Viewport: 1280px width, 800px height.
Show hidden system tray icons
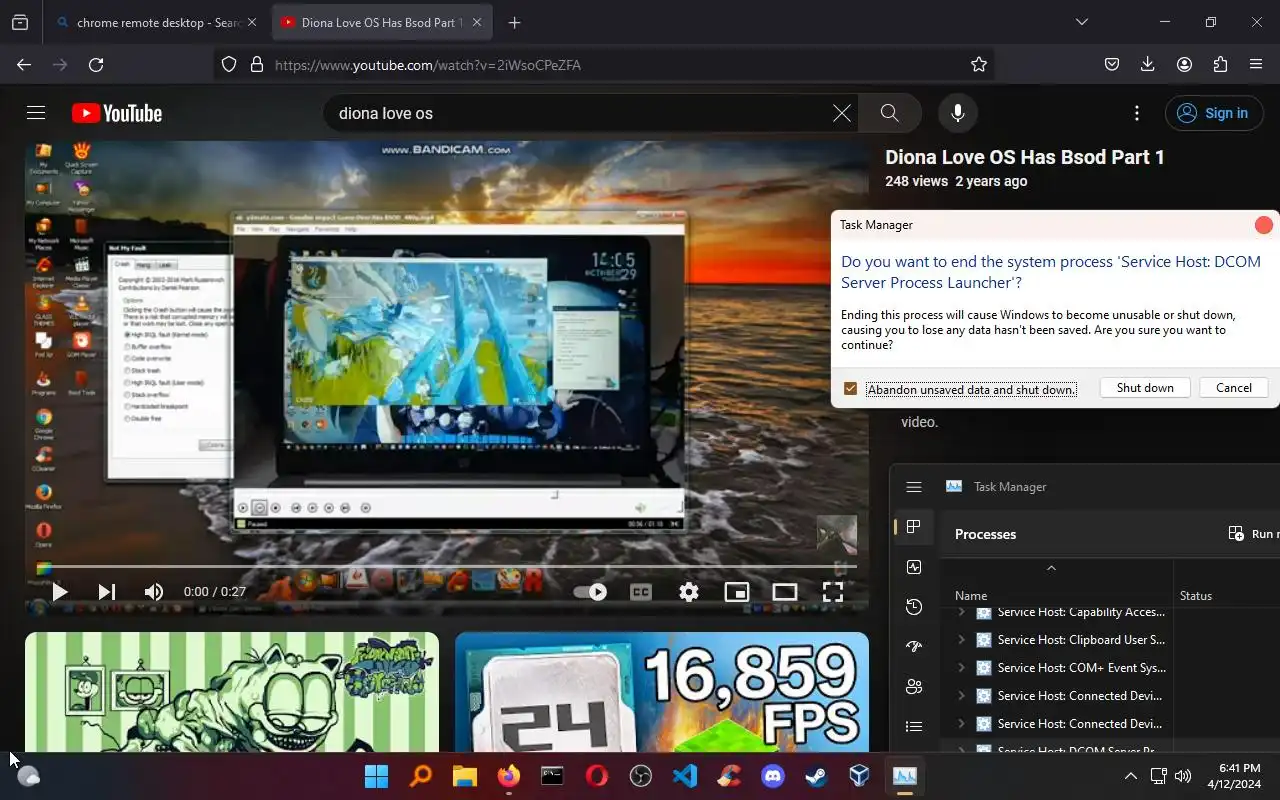point(1131,776)
